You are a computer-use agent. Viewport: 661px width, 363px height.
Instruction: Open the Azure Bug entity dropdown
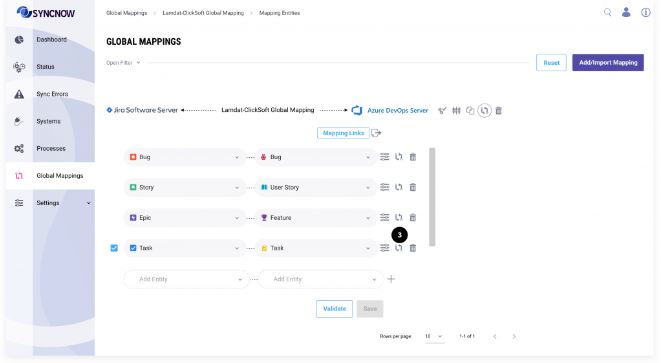tap(317, 157)
